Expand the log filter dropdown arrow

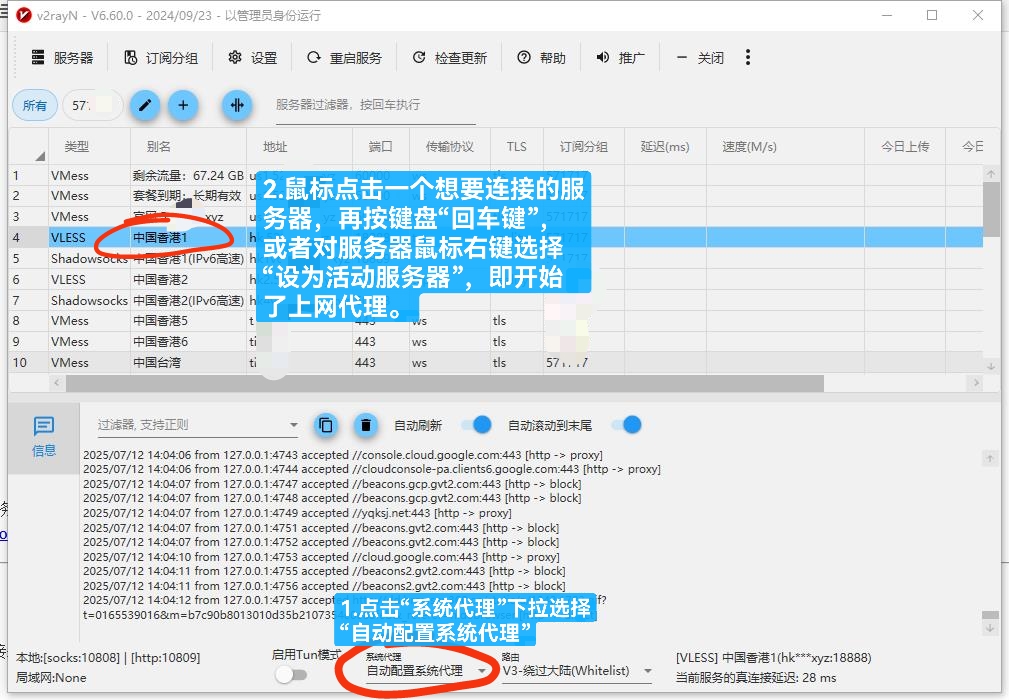[x=293, y=425]
